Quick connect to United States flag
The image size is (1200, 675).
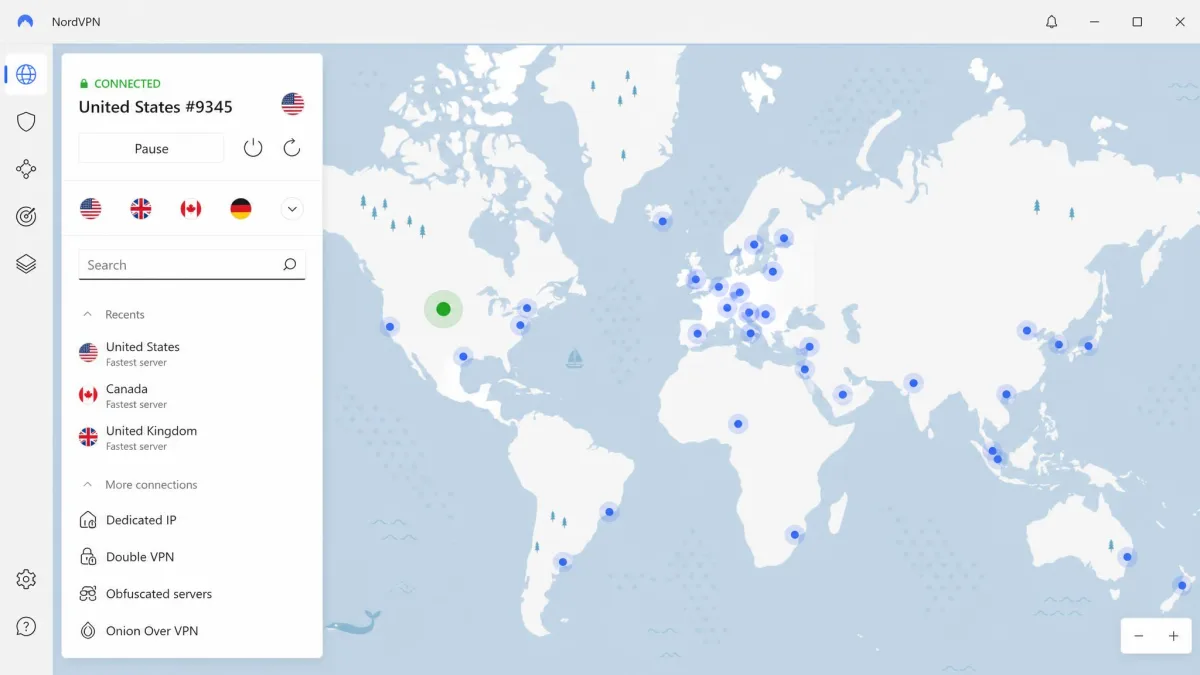pos(91,209)
